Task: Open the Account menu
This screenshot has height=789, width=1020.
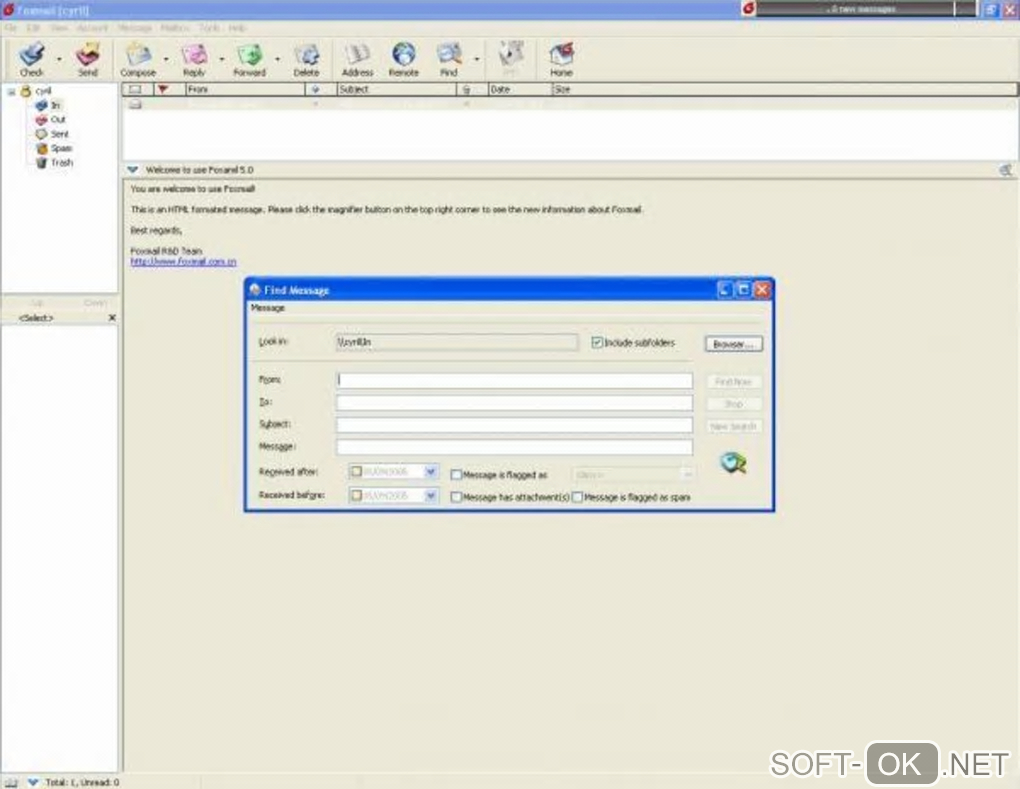Action: (x=92, y=28)
